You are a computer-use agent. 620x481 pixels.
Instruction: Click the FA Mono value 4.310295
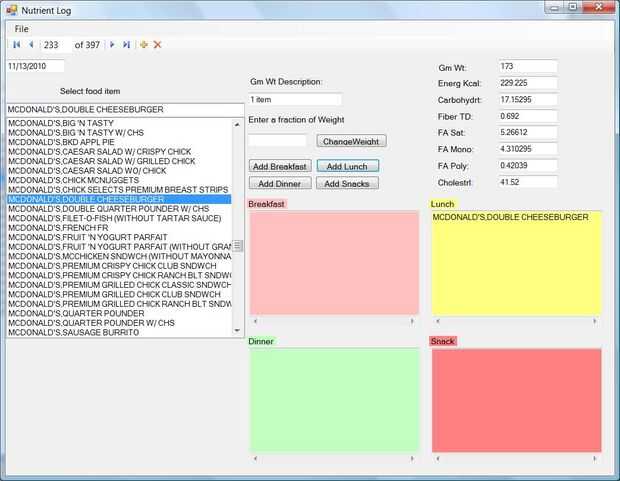tap(528, 149)
